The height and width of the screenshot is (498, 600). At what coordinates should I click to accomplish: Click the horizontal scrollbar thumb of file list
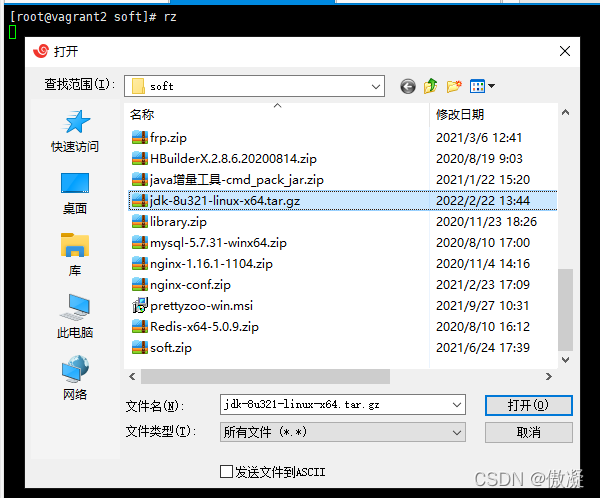click(265, 377)
